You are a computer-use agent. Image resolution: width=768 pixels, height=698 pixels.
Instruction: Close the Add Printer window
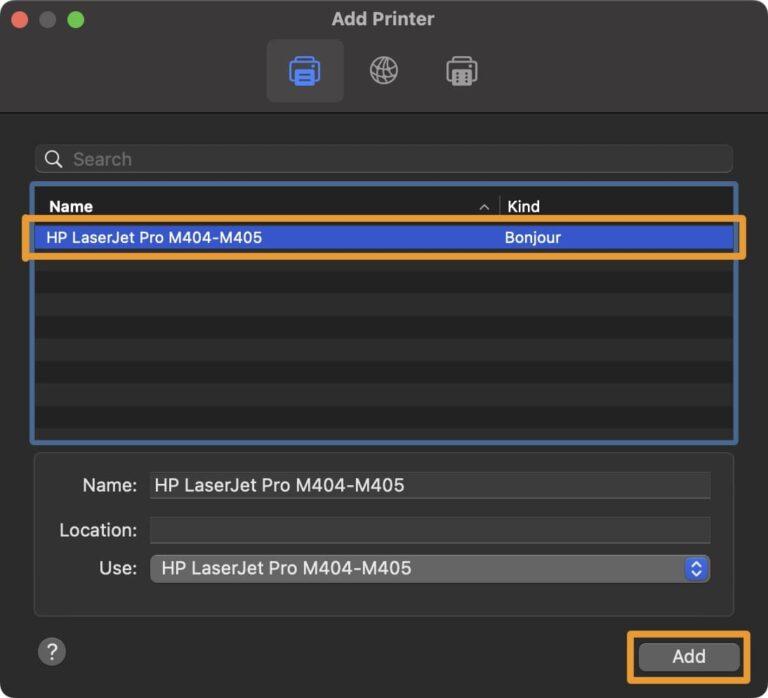[x=20, y=20]
